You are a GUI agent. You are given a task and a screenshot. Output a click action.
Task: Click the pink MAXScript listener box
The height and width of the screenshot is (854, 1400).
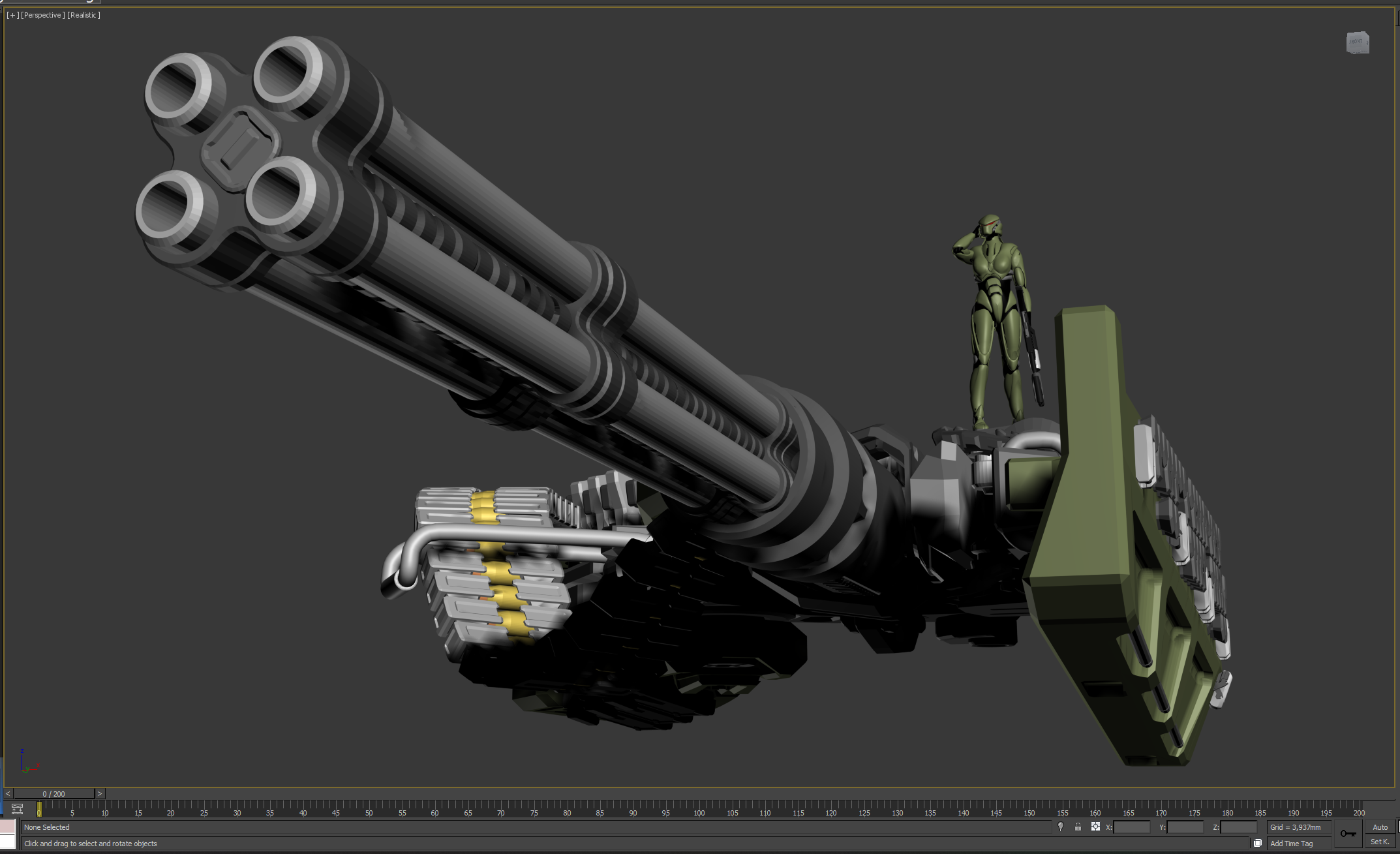[7, 827]
